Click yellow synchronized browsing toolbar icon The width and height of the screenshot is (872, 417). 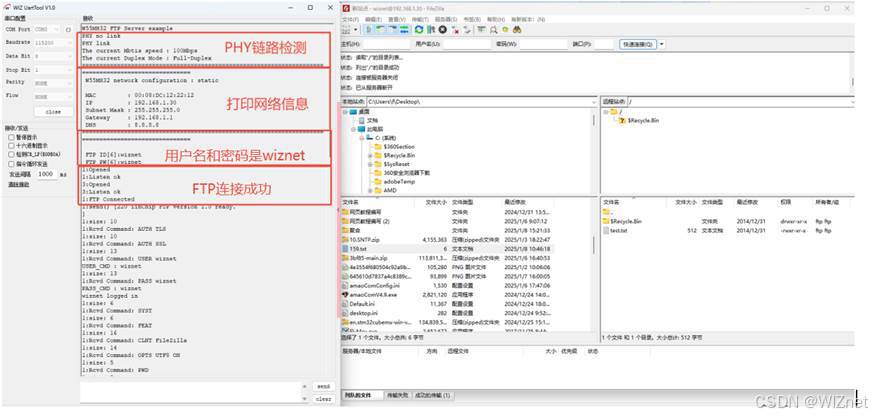tap(505, 29)
